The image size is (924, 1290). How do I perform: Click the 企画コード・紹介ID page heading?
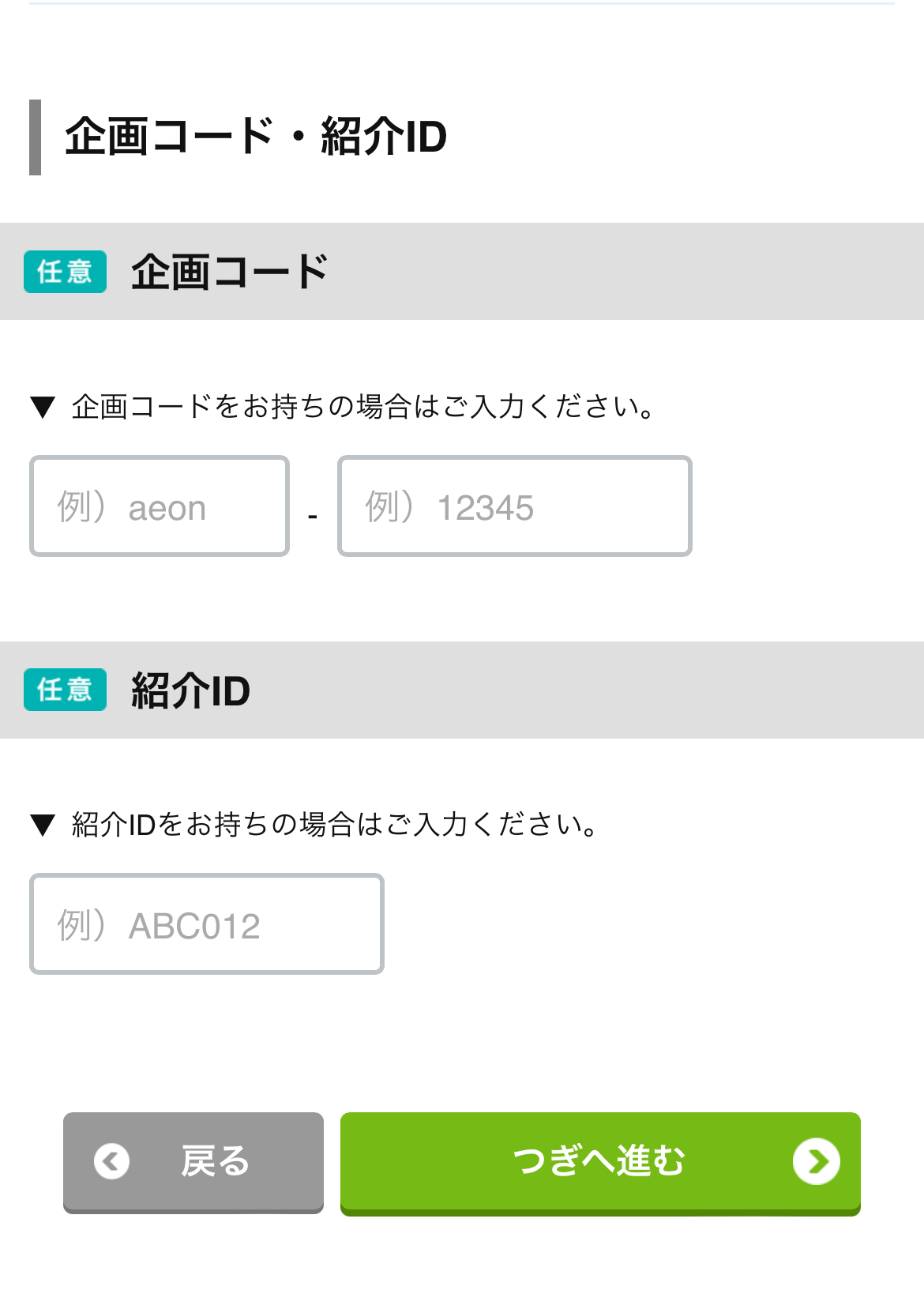(x=256, y=137)
